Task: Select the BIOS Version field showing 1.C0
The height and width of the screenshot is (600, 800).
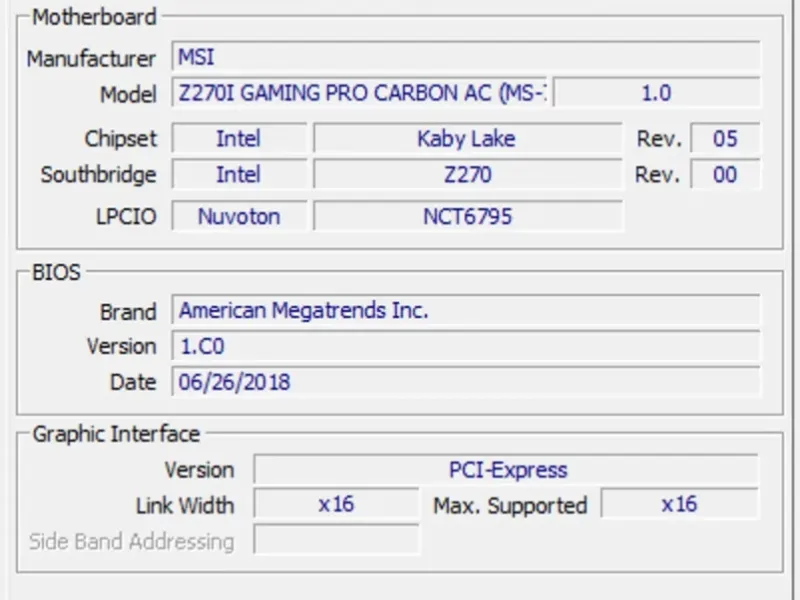Action: [x=465, y=346]
